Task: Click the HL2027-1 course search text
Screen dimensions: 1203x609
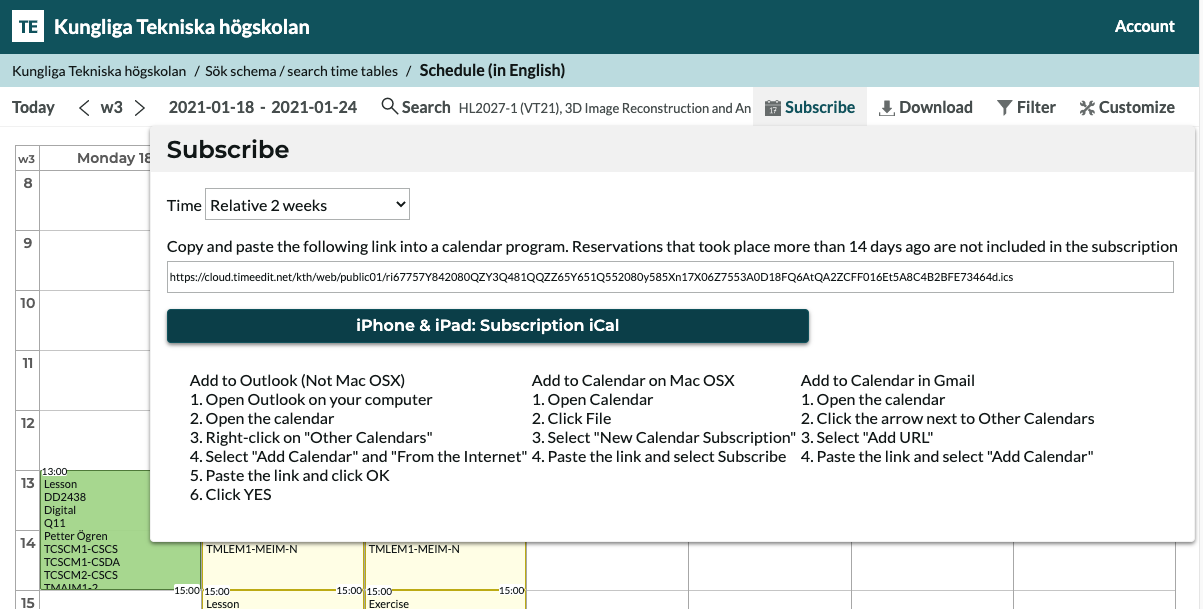Action: (x=604, y=108)
